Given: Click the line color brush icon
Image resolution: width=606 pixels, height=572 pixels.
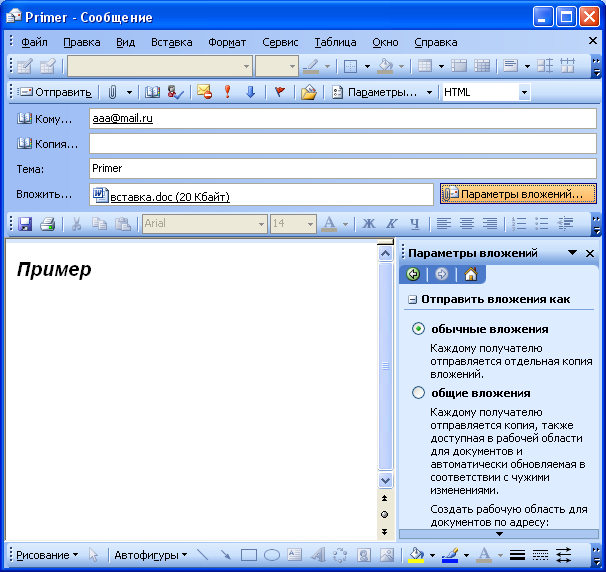Looking at the screenshot, I should click(x=450, y=555).
